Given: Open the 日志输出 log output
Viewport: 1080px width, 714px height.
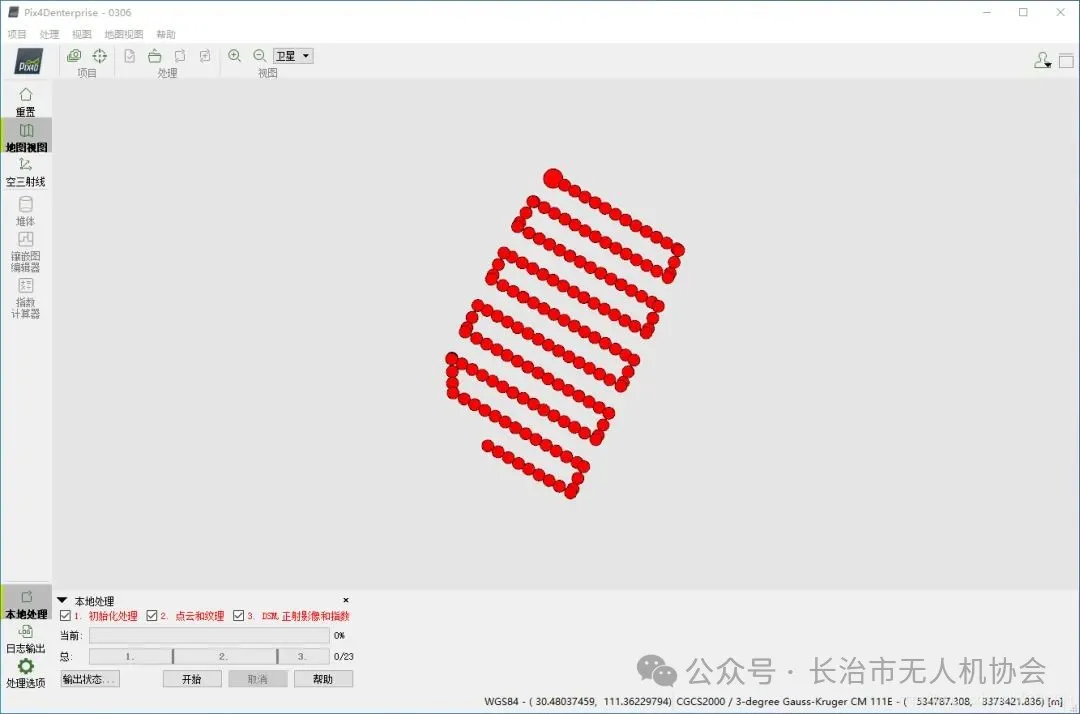Looking at the screenshot, I should (x=25, y=640).
